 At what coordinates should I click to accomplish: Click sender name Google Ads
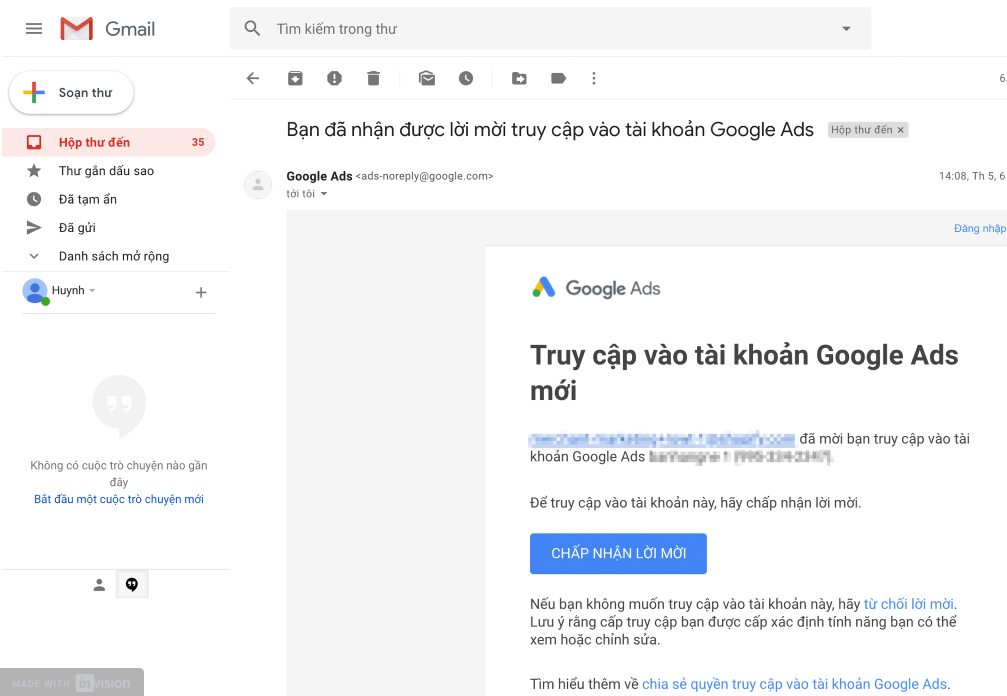(x=319, y=176)
